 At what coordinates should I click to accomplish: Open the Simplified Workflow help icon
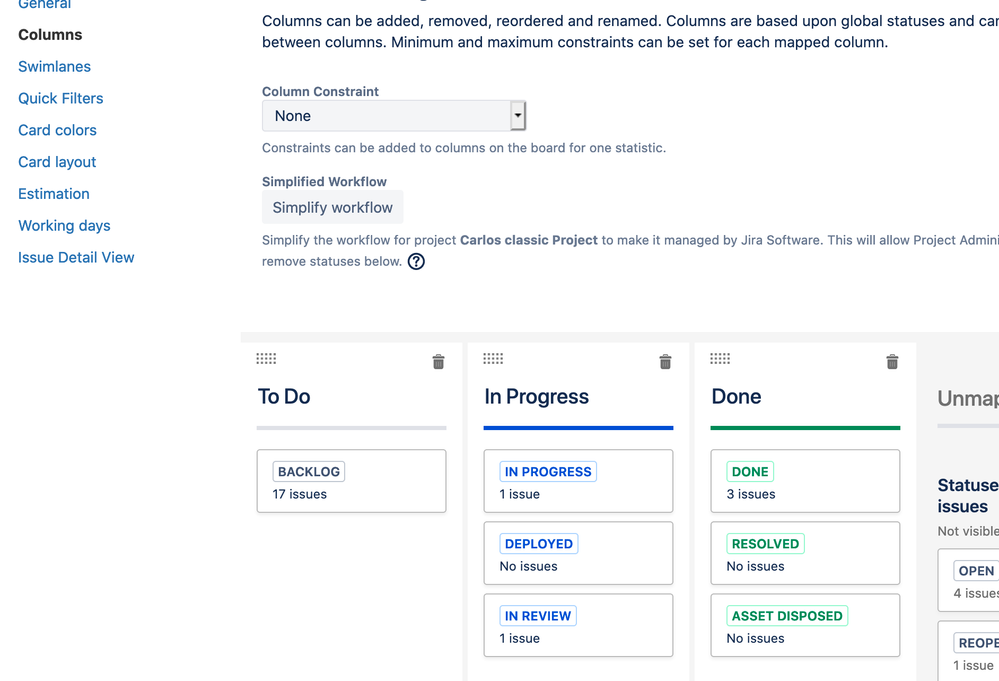pos(416,262)
